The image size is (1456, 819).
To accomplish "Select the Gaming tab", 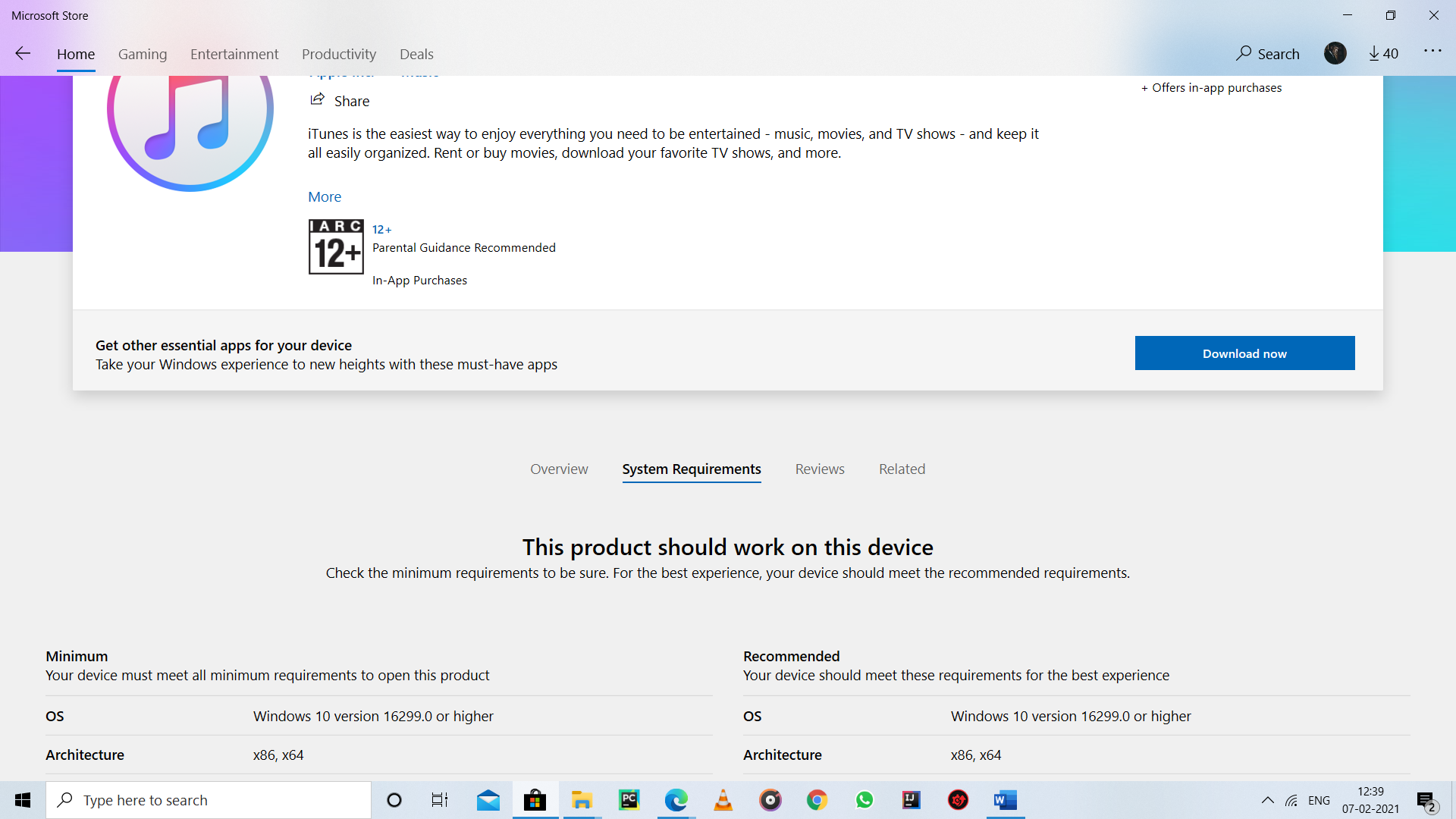I will (x=143, y=54).
